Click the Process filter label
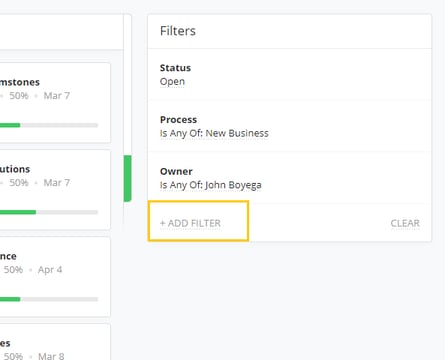Screen dimensions: 445x360 click(178, 120)
